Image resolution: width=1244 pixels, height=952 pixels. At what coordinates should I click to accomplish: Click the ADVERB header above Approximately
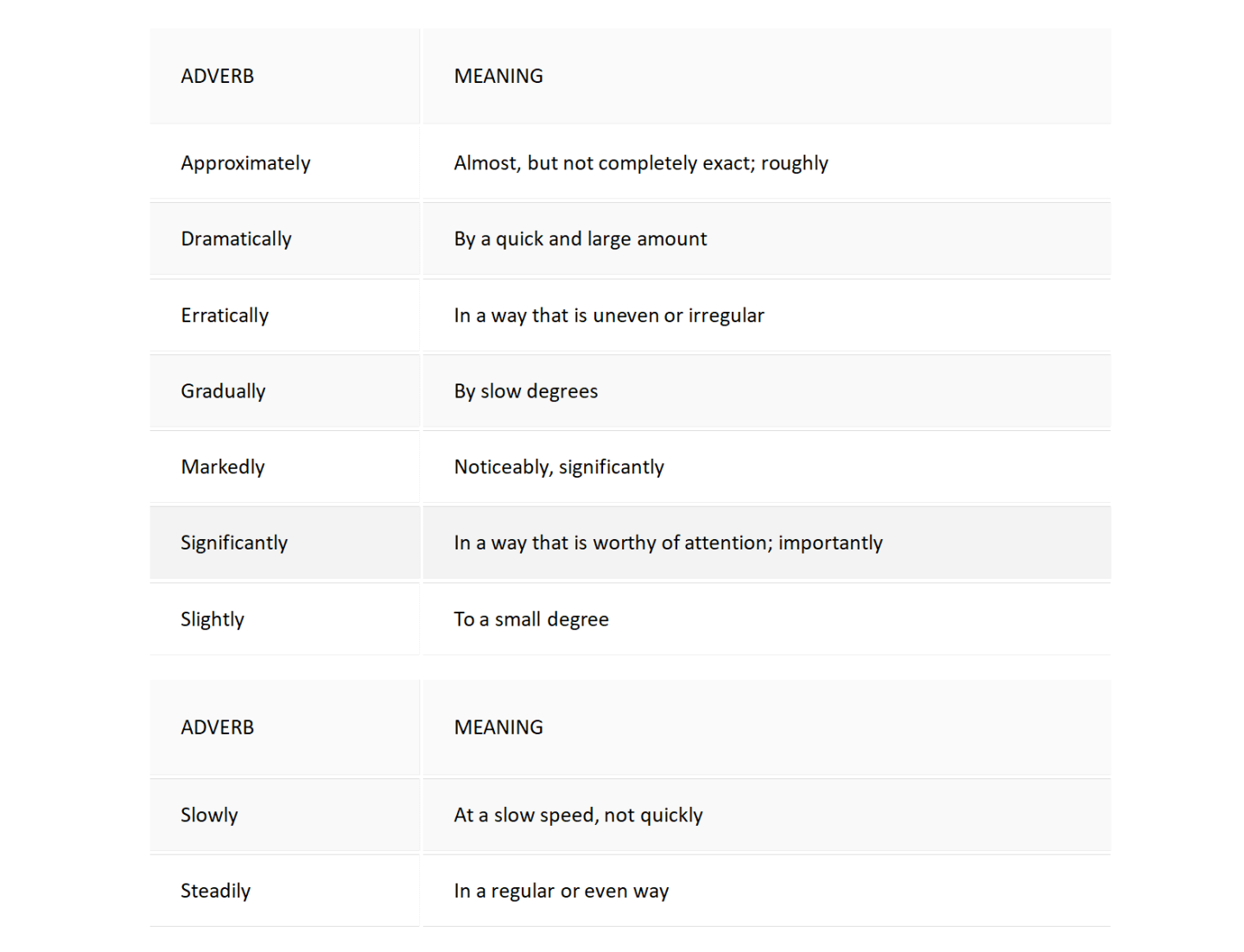[x=218, y=76]
